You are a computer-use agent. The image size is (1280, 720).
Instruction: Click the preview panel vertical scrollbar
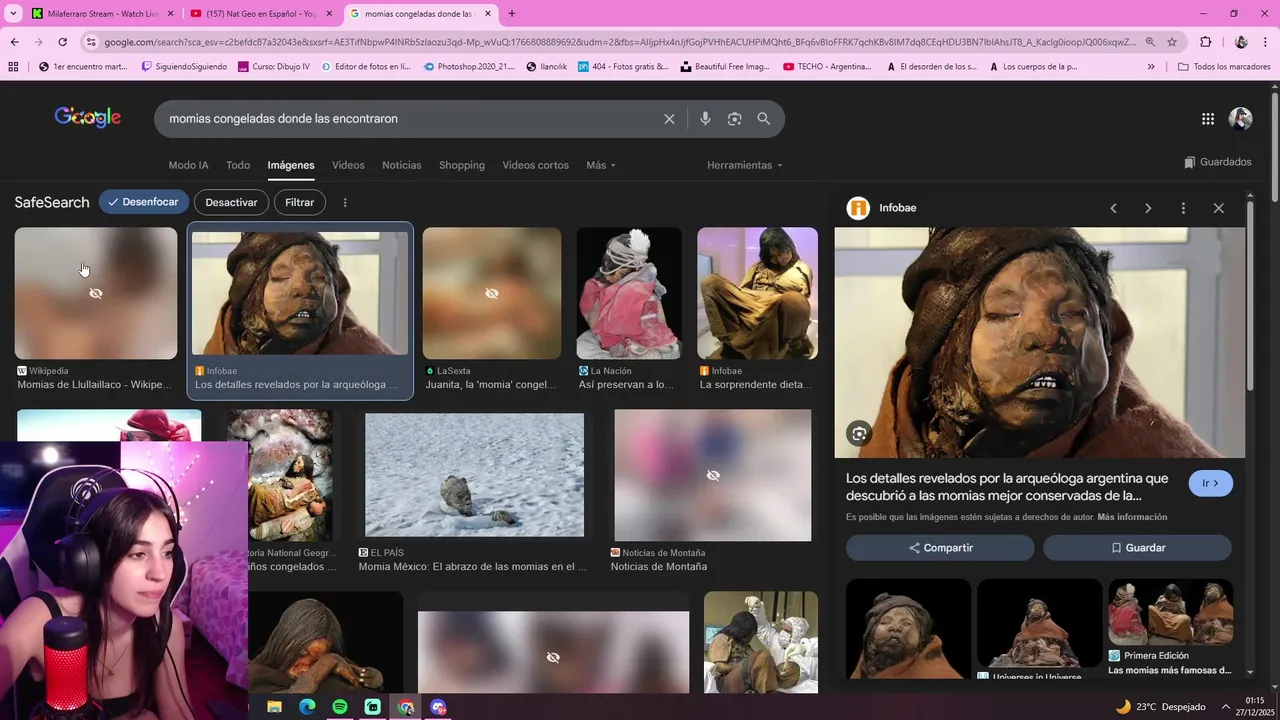click(x=1250, y=295)
